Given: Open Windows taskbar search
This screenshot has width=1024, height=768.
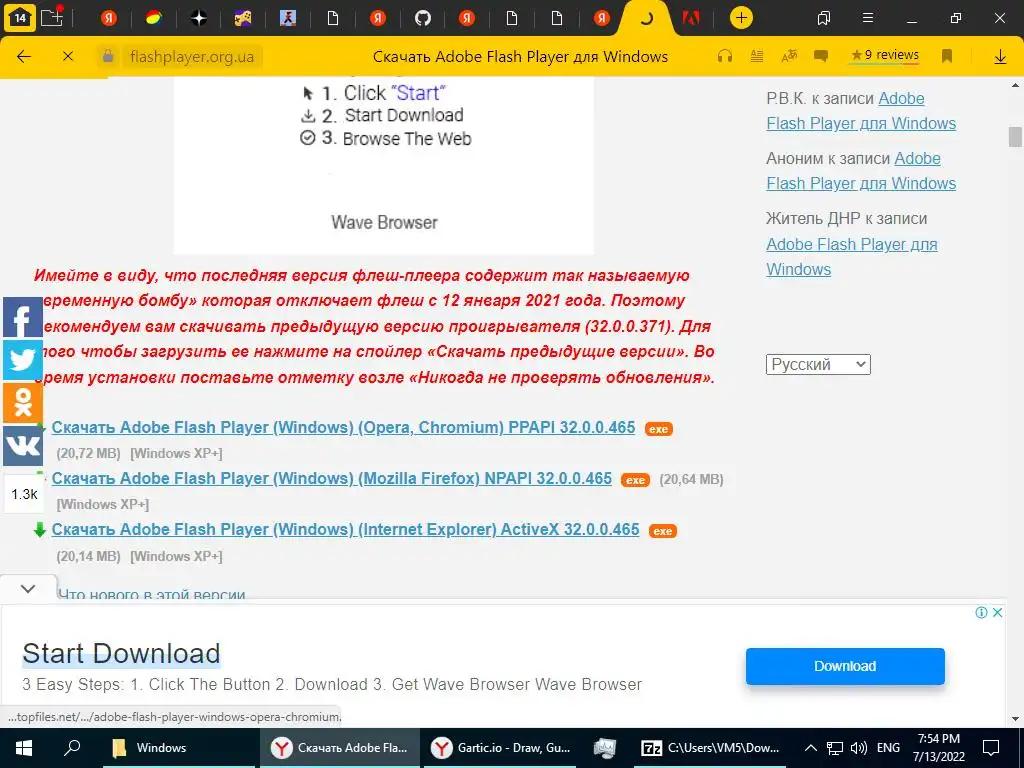Looking at the screenshot, I should click(x=72, y=748).
